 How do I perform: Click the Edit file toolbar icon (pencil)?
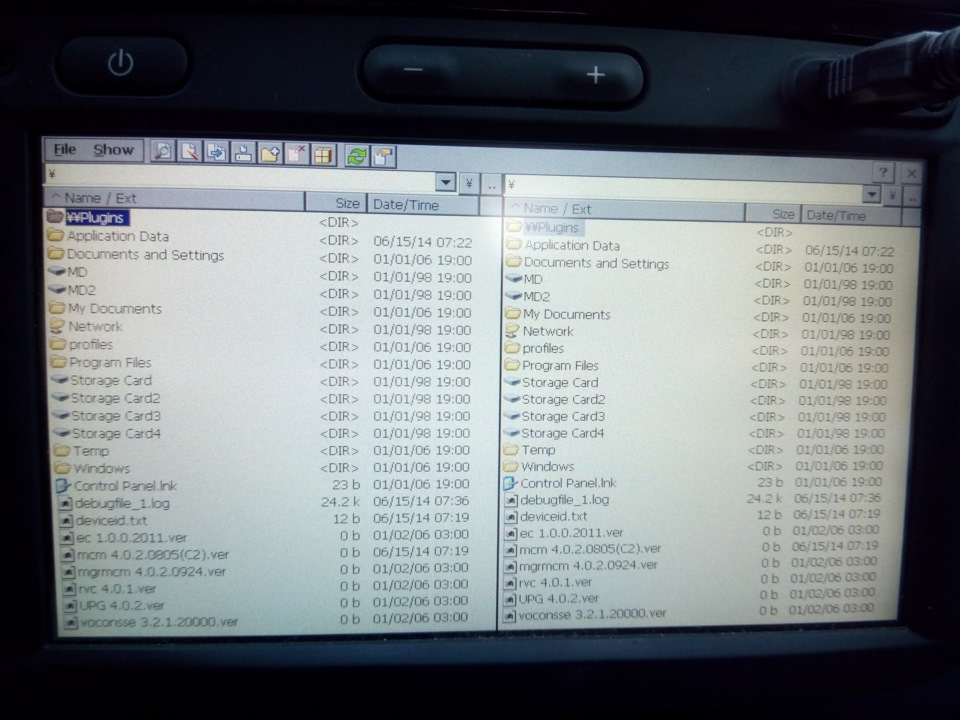pyautogui.click(x=190, y=152)
